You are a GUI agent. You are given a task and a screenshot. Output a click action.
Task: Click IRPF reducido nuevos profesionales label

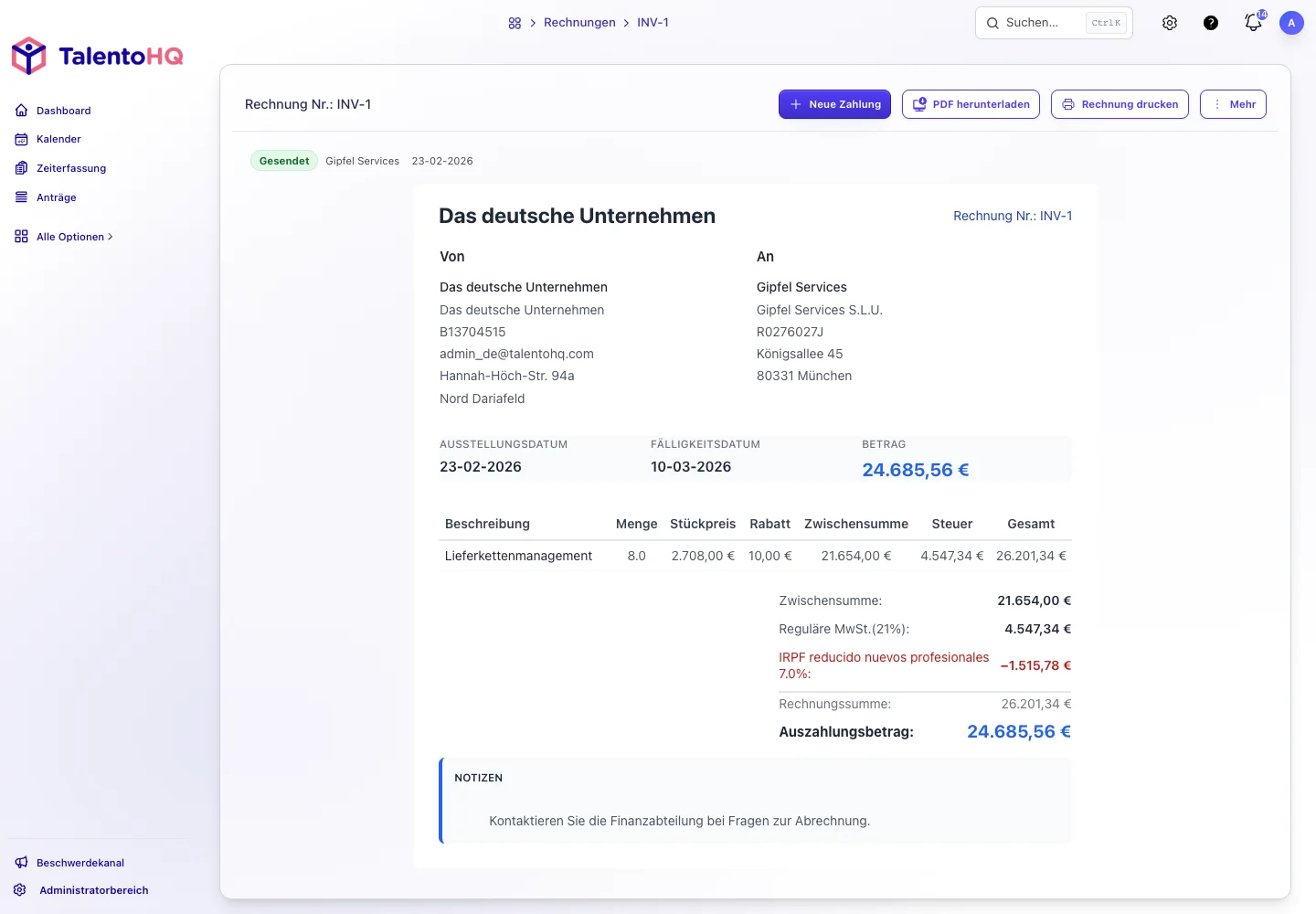point(884,665)
